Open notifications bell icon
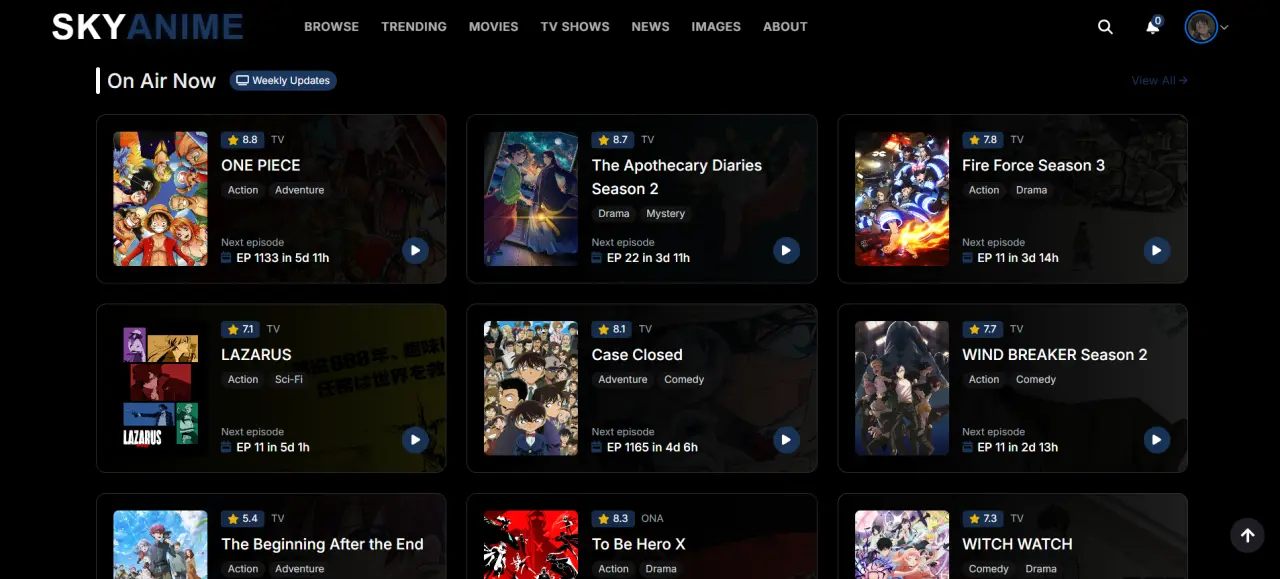This screenshot has width=1280, height=579. [x=1153, y=27]
